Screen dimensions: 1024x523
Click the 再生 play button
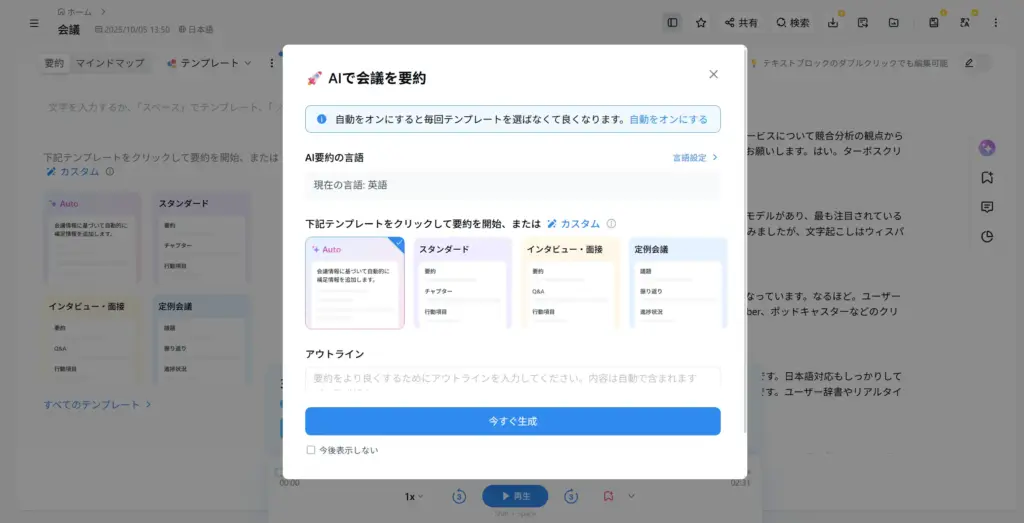(x=515, y=496)
